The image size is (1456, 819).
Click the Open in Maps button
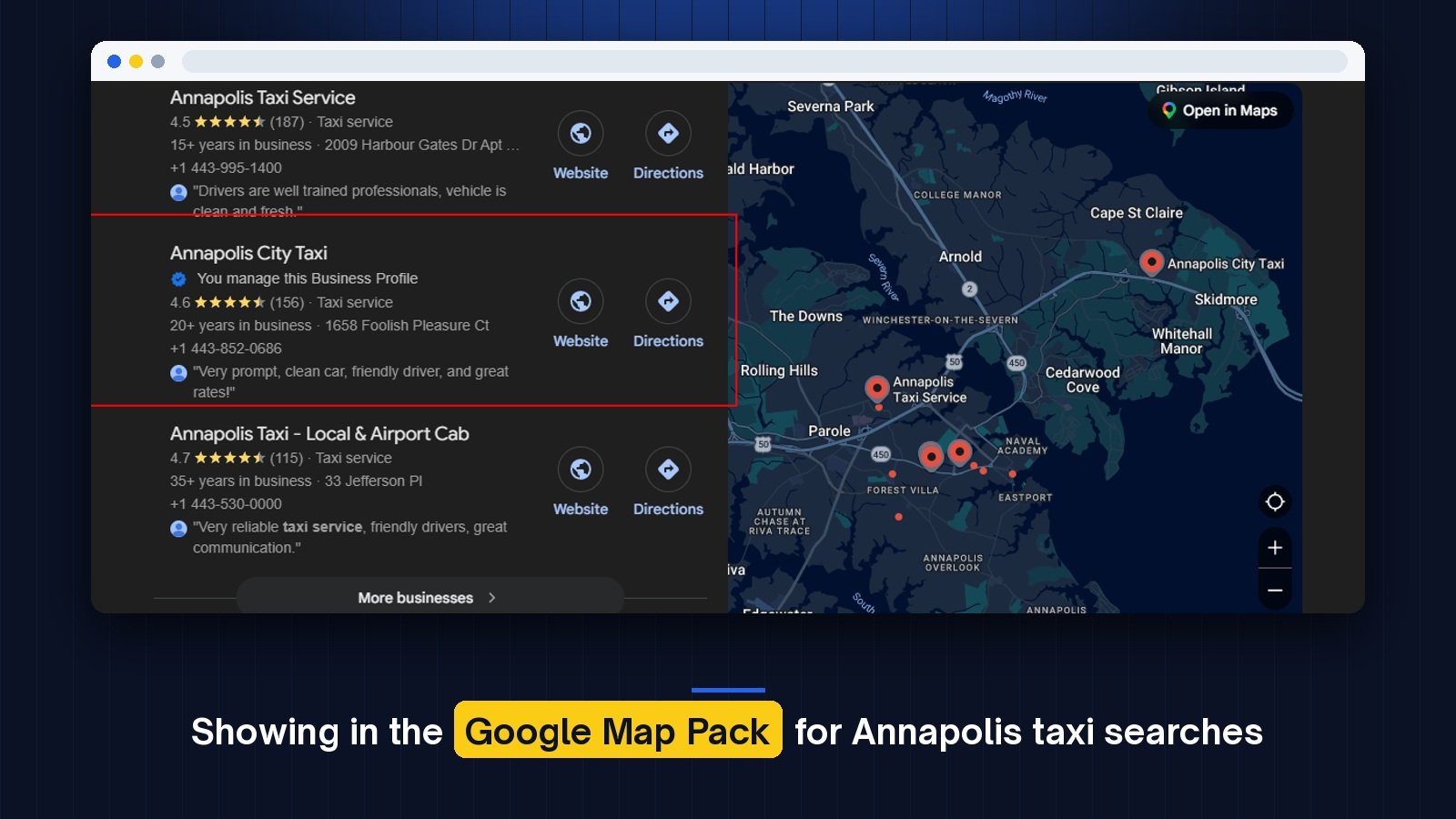pos(1220,110)
